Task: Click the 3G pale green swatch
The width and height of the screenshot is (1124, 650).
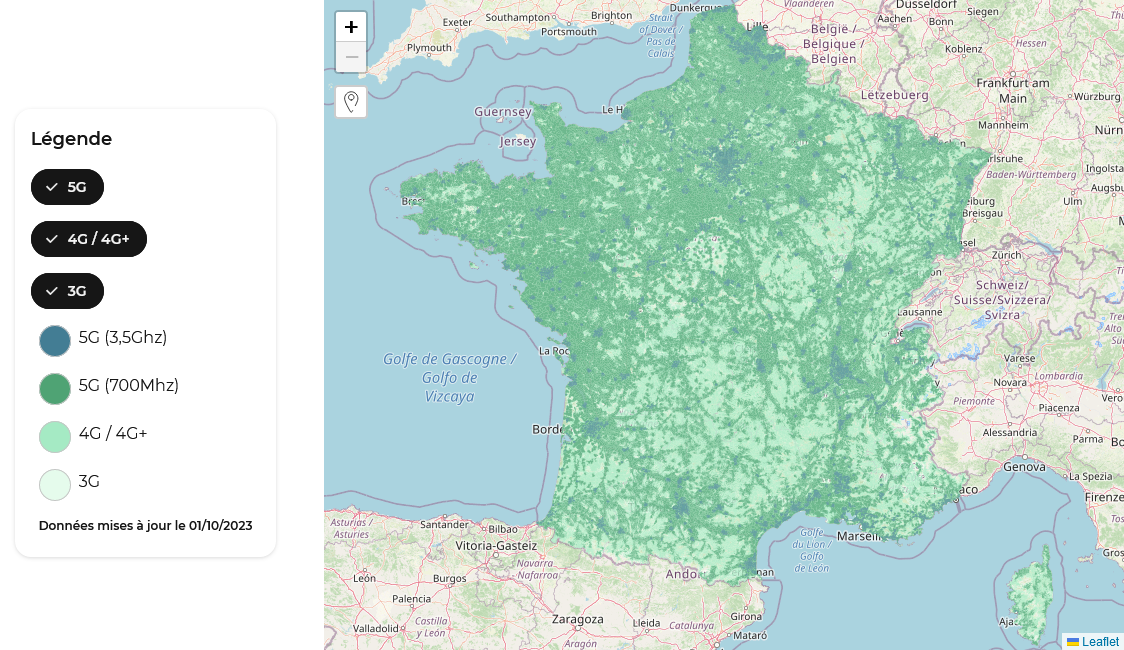Action: 55,485
